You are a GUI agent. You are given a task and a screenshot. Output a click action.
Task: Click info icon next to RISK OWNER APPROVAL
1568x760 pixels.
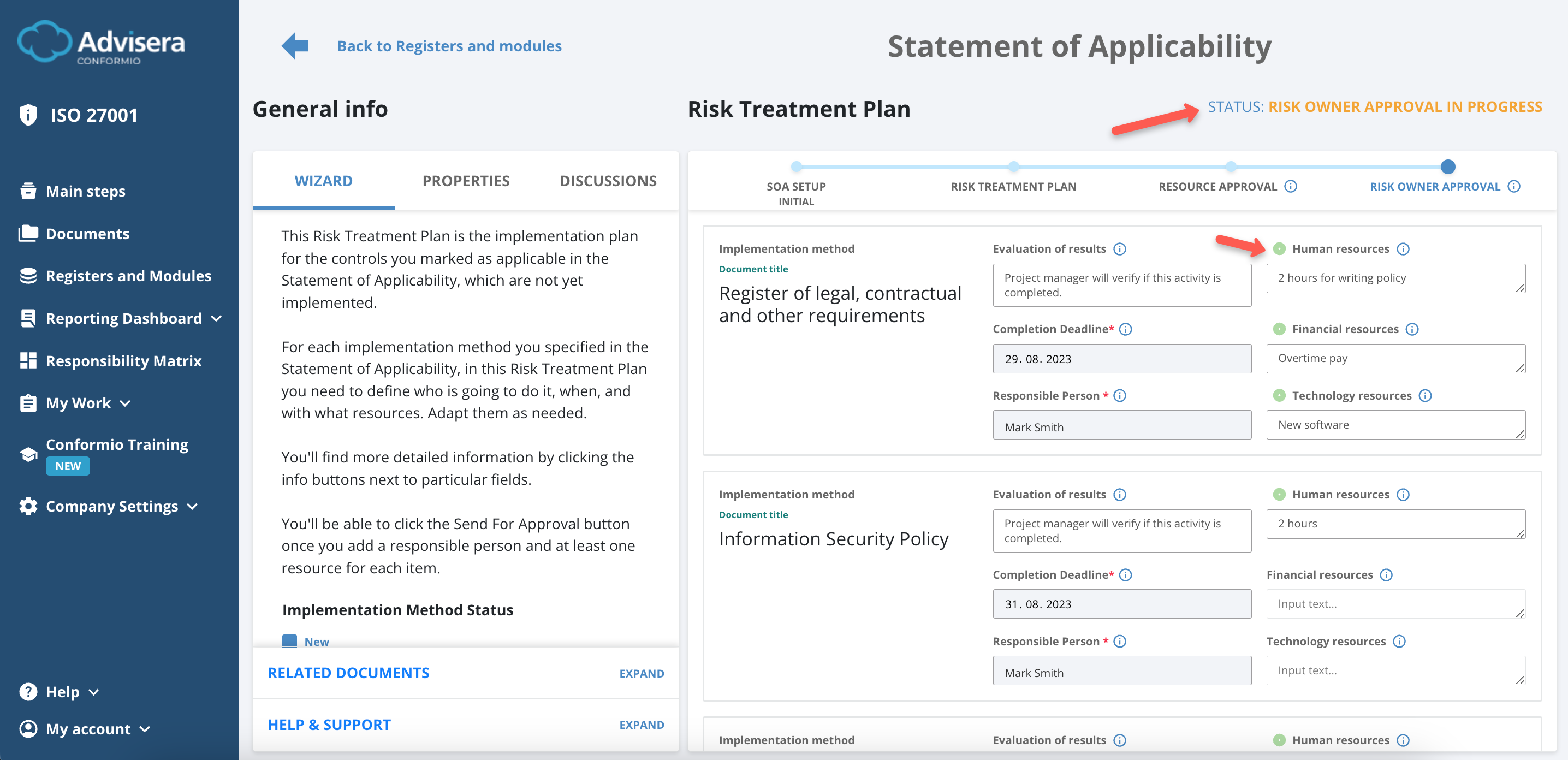pyautogui.click(x=1515, y=187)
